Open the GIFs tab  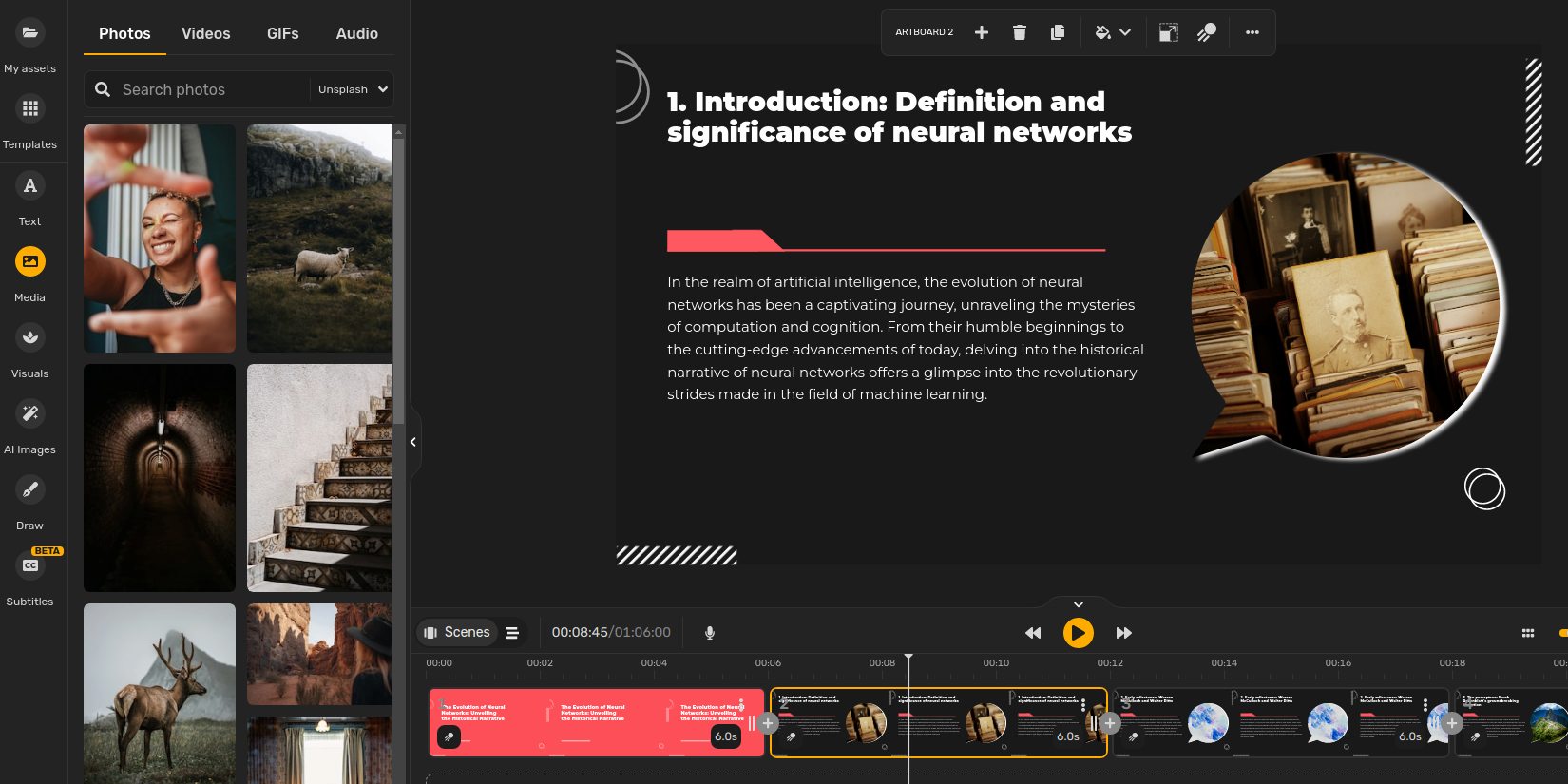pyautogui.click(x=282, y=33)
